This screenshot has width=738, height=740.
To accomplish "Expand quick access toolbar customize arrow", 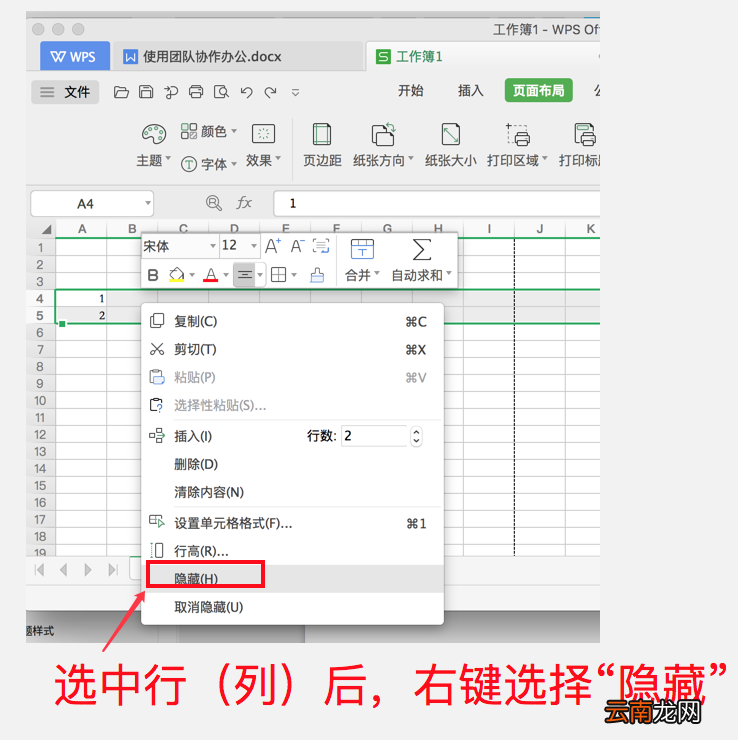I will [x=295, y=92].
